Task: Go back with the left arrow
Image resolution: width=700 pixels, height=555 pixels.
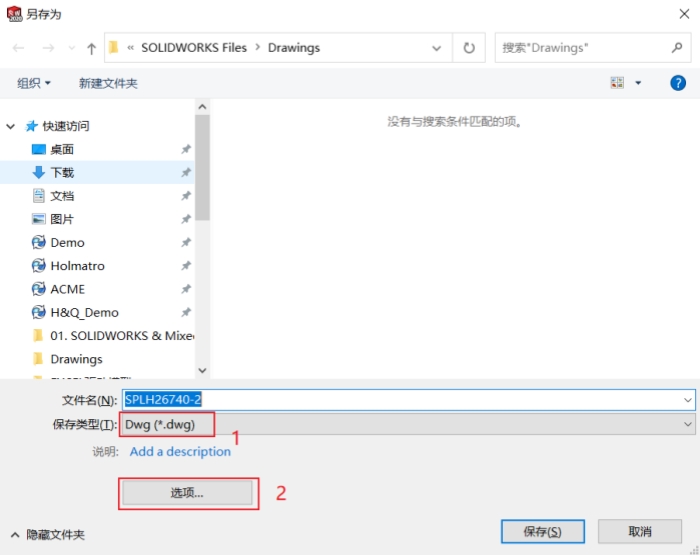Action: [18, 48]
